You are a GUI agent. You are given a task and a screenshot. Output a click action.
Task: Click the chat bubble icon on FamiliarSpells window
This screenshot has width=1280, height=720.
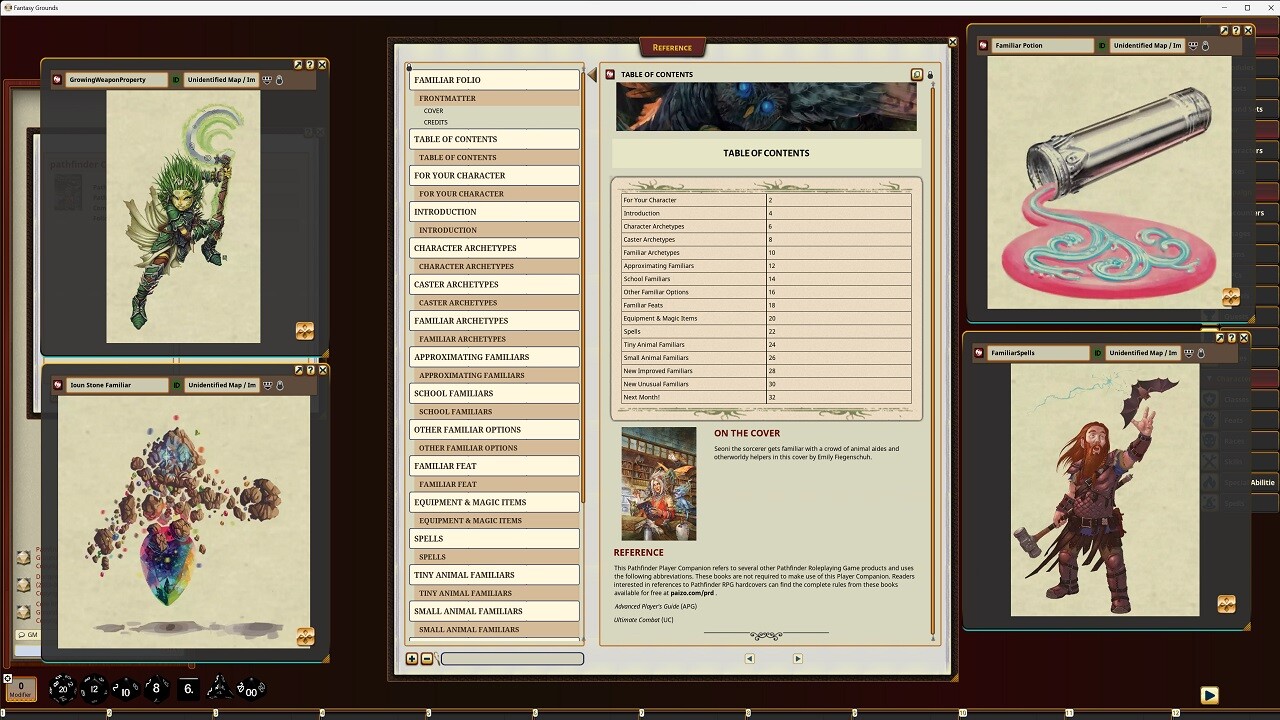pos(1188,352)
